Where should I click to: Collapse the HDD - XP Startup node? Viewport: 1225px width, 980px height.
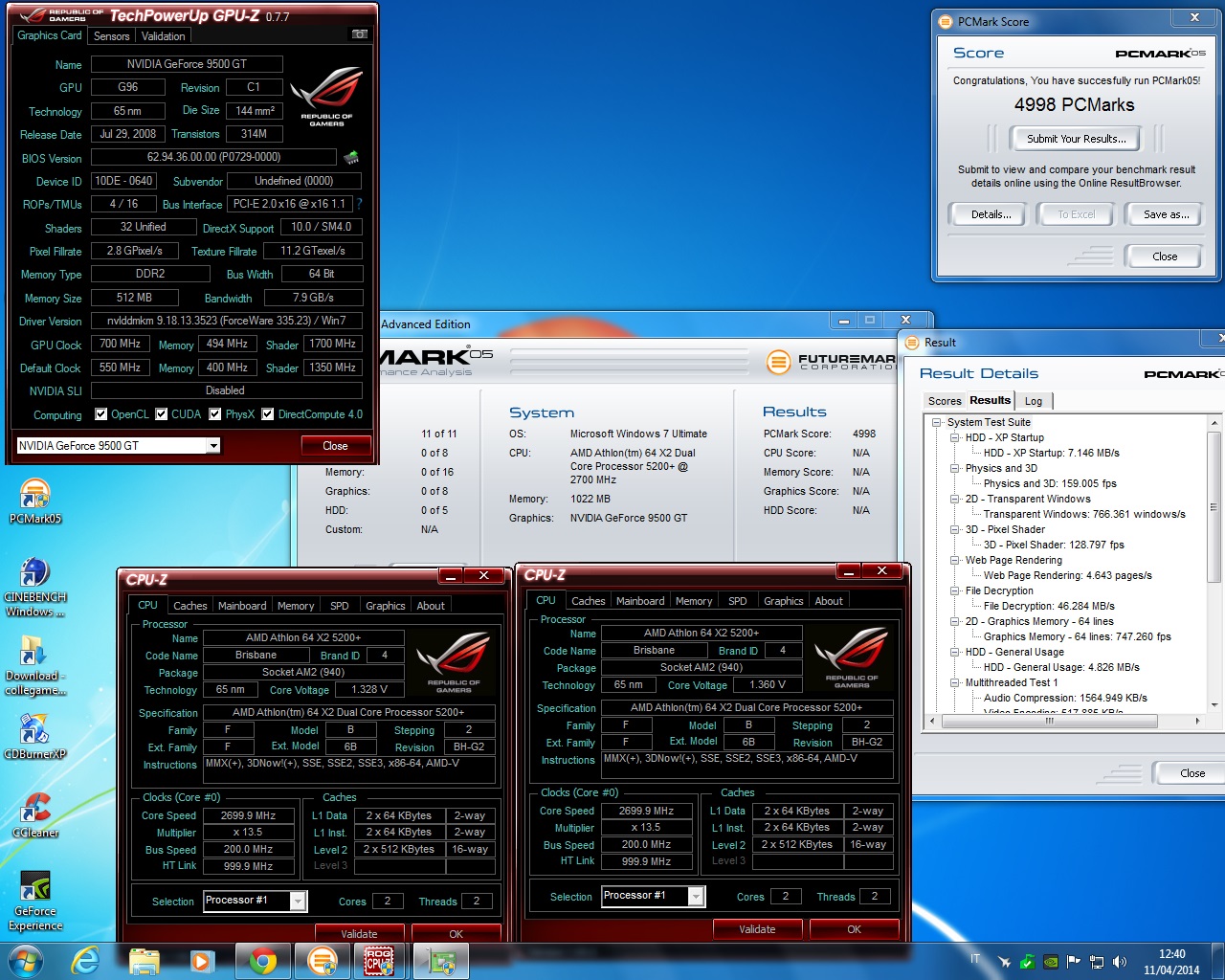click(x=954, y=437)
